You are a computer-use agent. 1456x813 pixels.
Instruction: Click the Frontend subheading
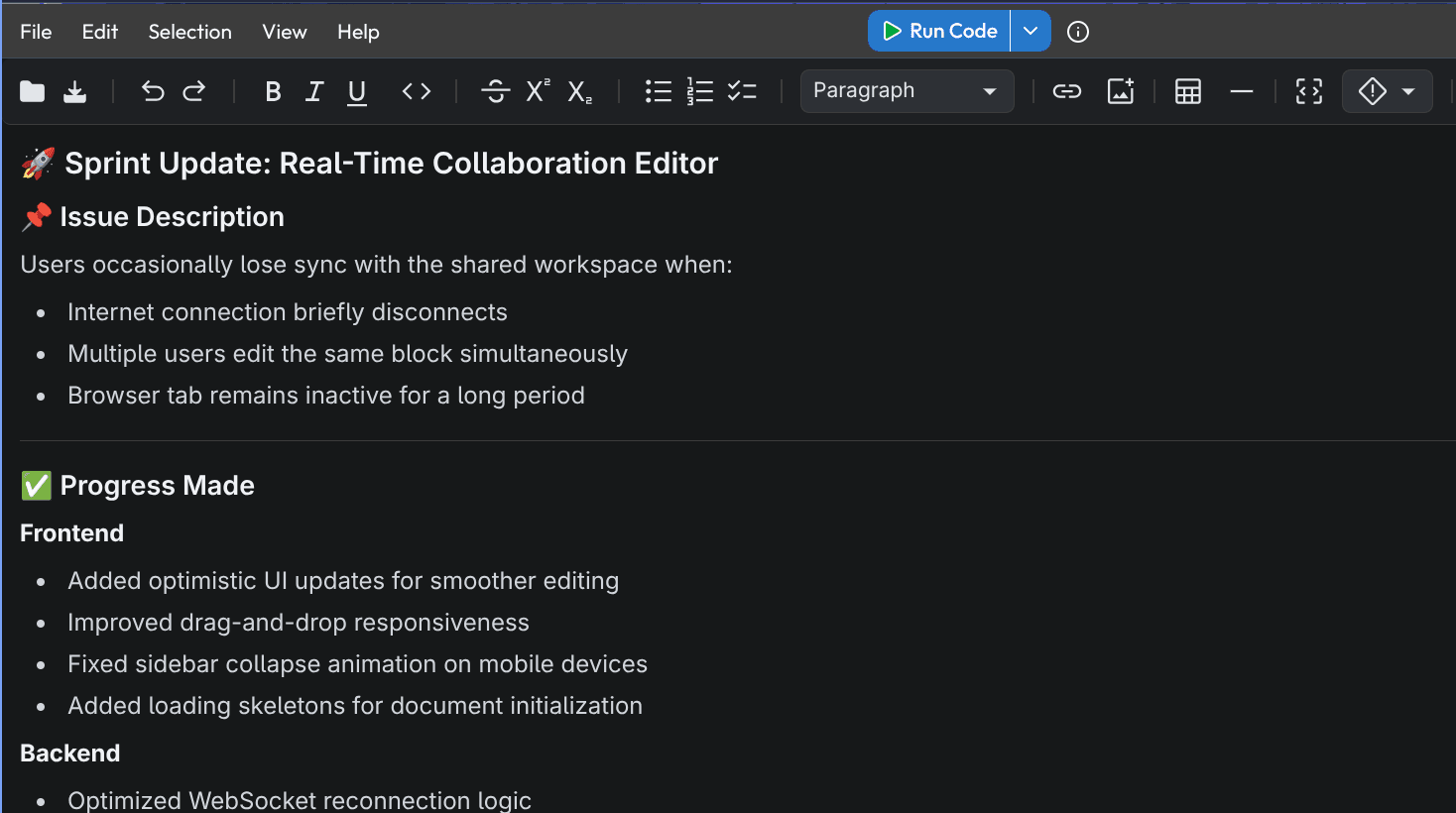pyautogui.click(x=72, y=533)
